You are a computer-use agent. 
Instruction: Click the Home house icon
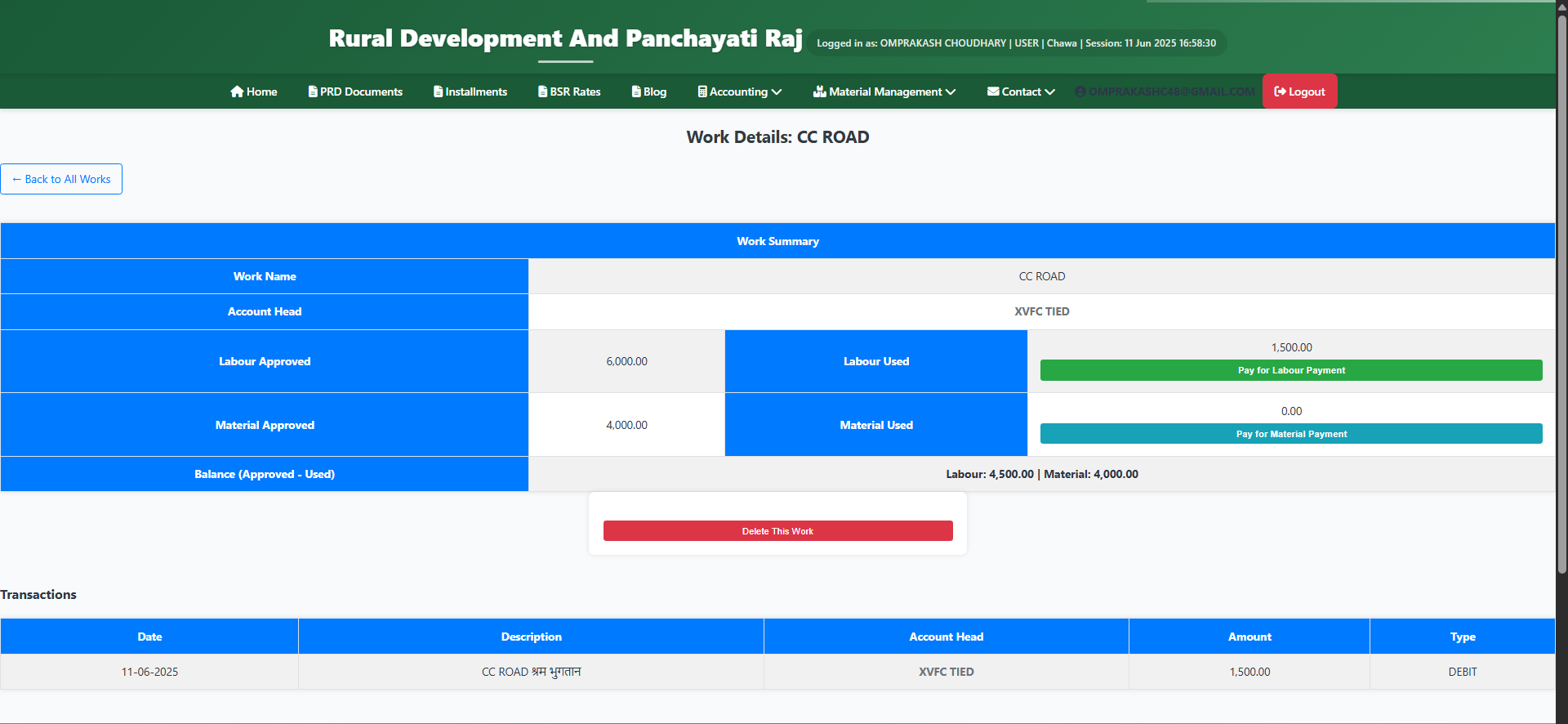[237, 92]
